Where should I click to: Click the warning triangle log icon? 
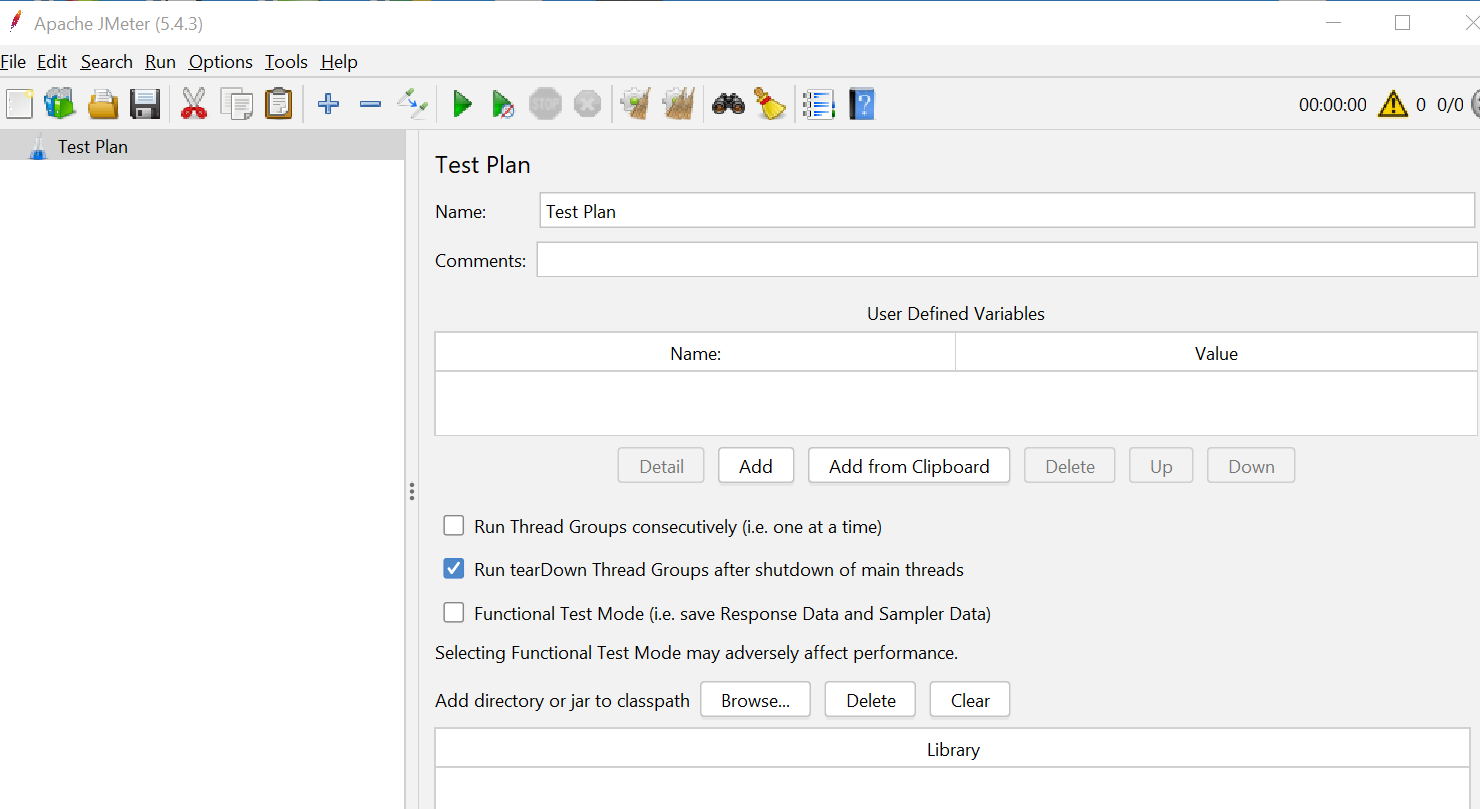[1393, 104]
